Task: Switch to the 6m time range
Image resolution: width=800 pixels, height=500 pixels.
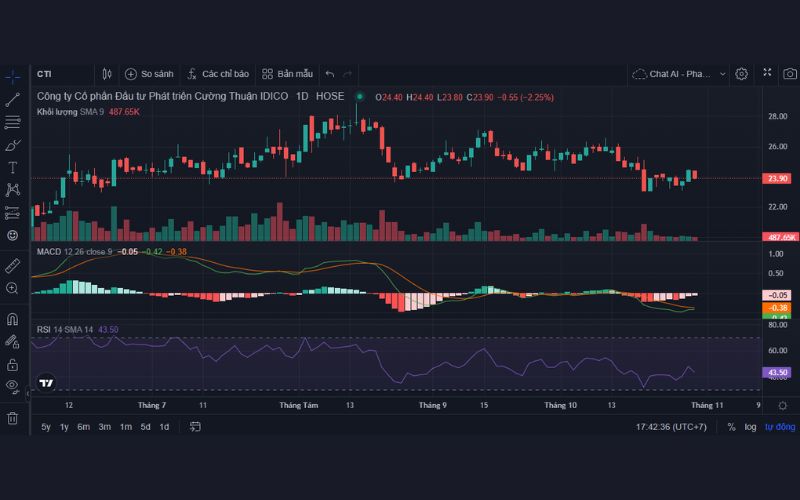Action: pos(84,427)
